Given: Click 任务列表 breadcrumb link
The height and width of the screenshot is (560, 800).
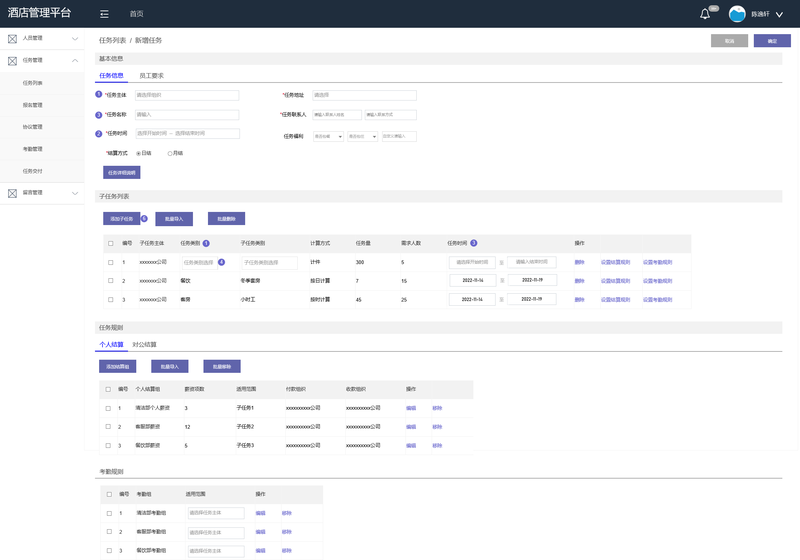Looking at the screenshot, I should pos(112,40).
